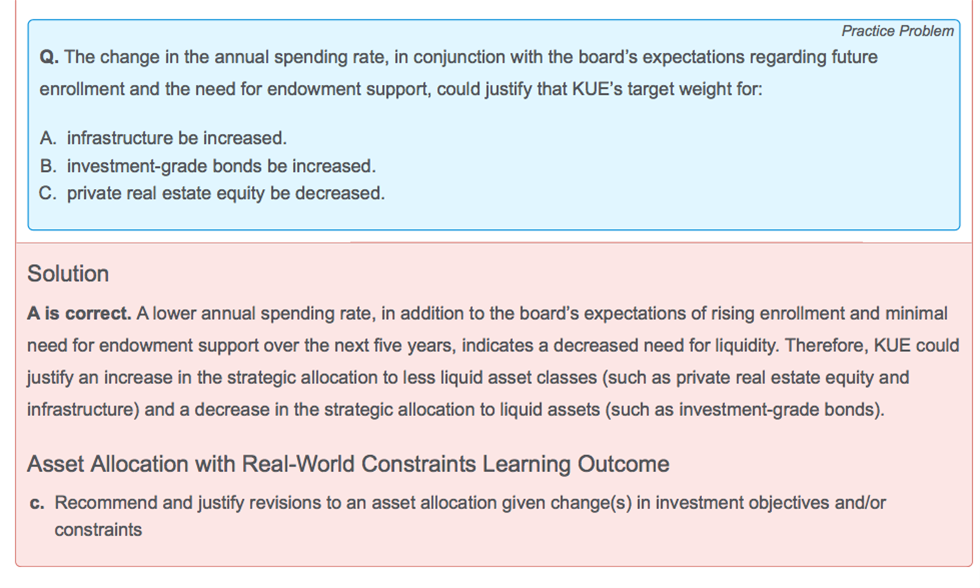Click the bold 'Q.' question marker

(x=49, y=58)
